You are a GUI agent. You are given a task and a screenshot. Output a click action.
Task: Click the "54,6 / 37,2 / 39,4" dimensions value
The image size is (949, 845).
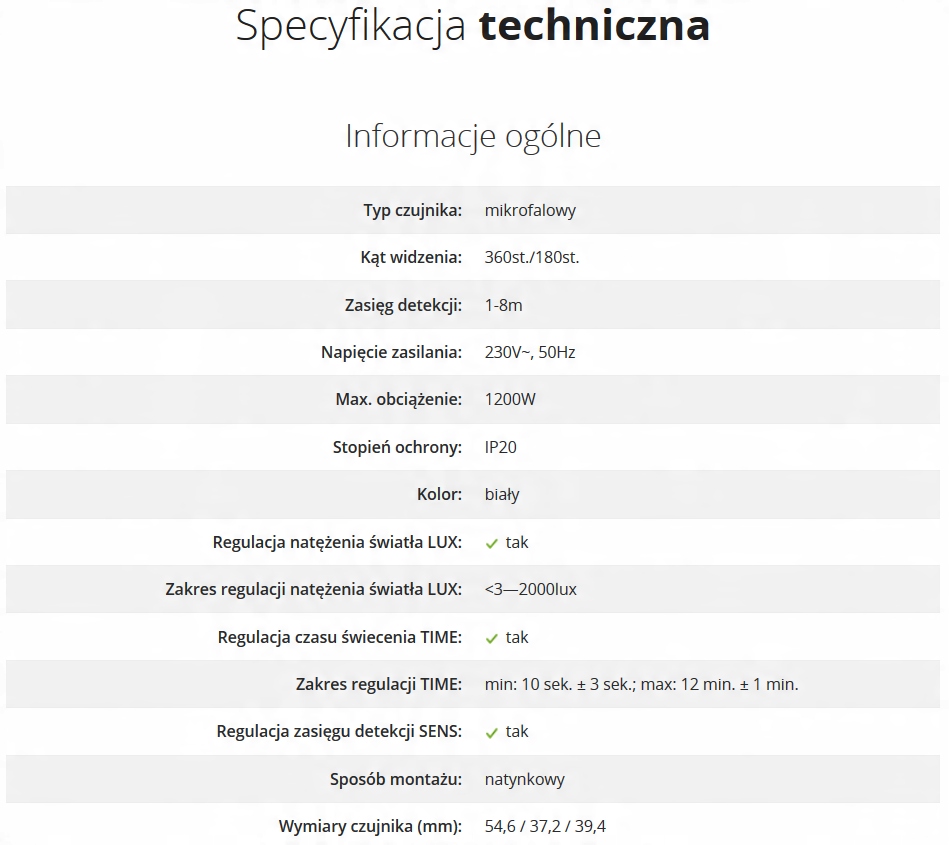click(x=545, y=826)
